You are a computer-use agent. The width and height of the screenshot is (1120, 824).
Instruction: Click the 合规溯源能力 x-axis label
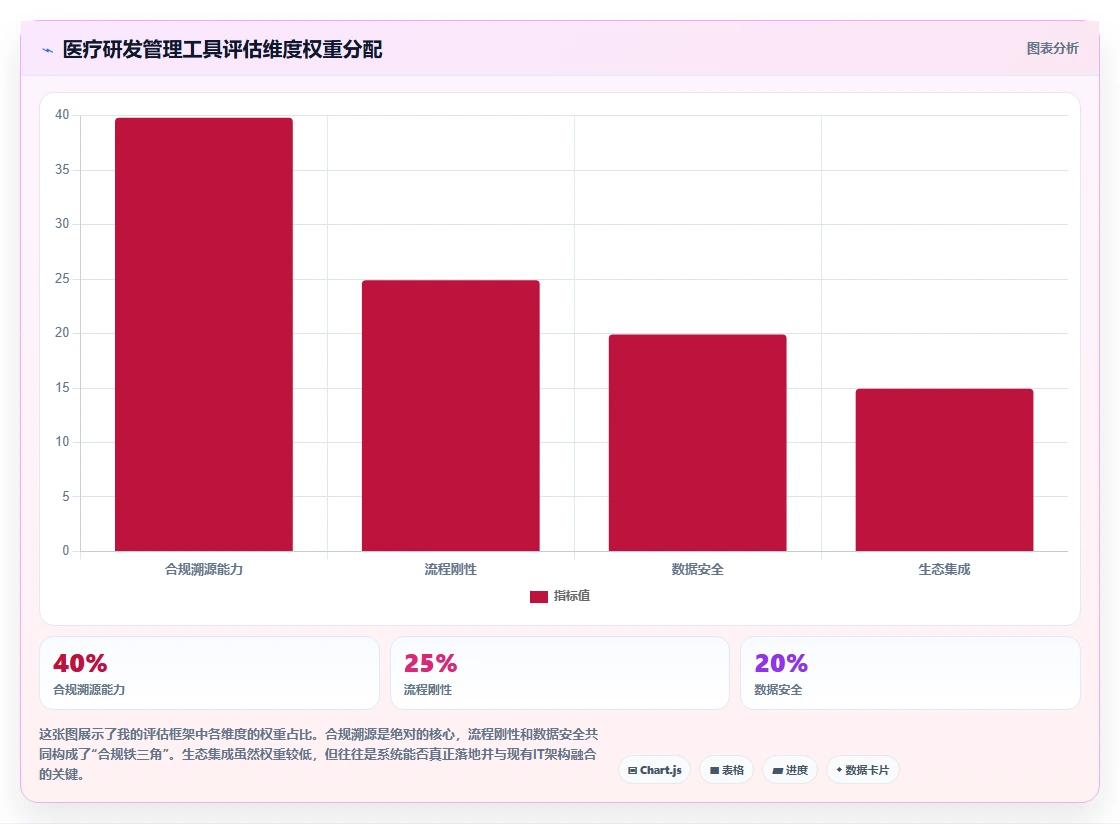click(204, 569)
